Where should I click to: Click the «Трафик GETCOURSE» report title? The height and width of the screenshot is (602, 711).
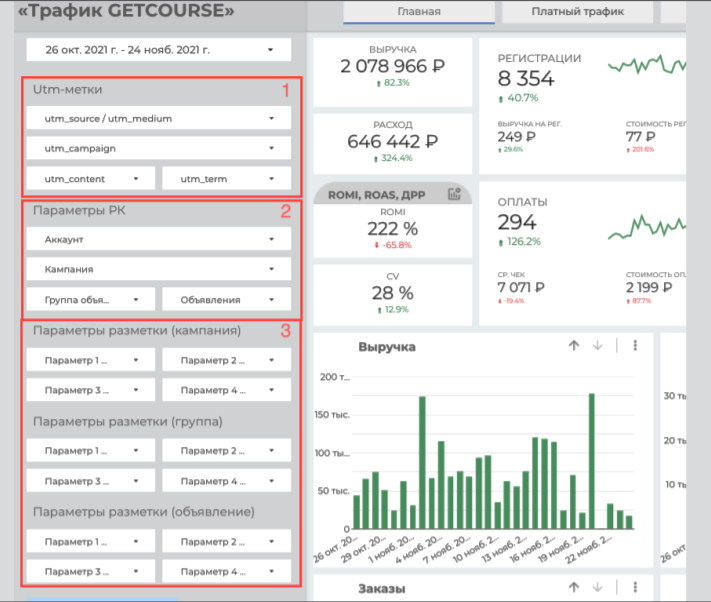(x=126, y=10)
